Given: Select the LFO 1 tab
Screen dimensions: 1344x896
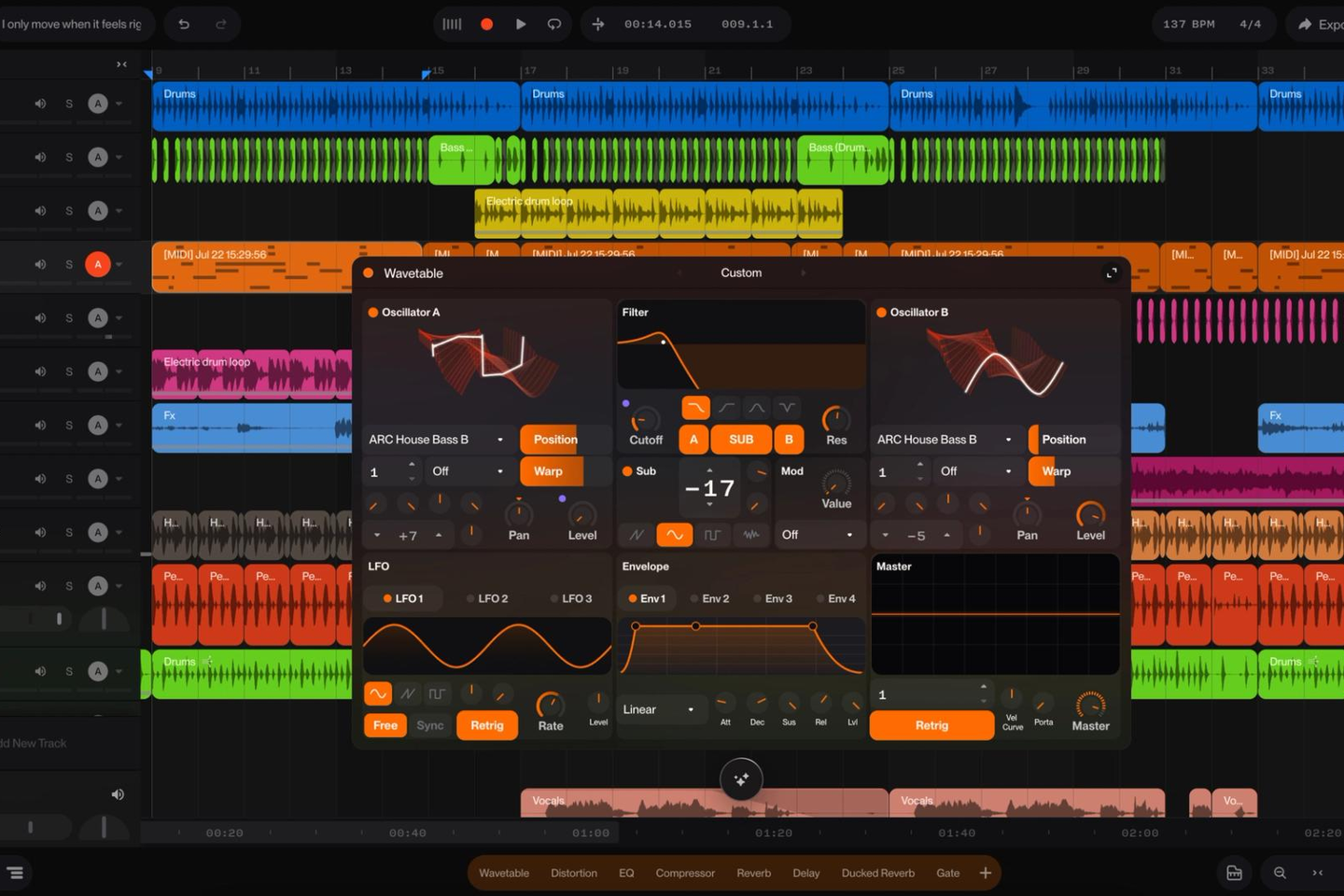Looking at the screenshot, I should (x=403, y=598).
